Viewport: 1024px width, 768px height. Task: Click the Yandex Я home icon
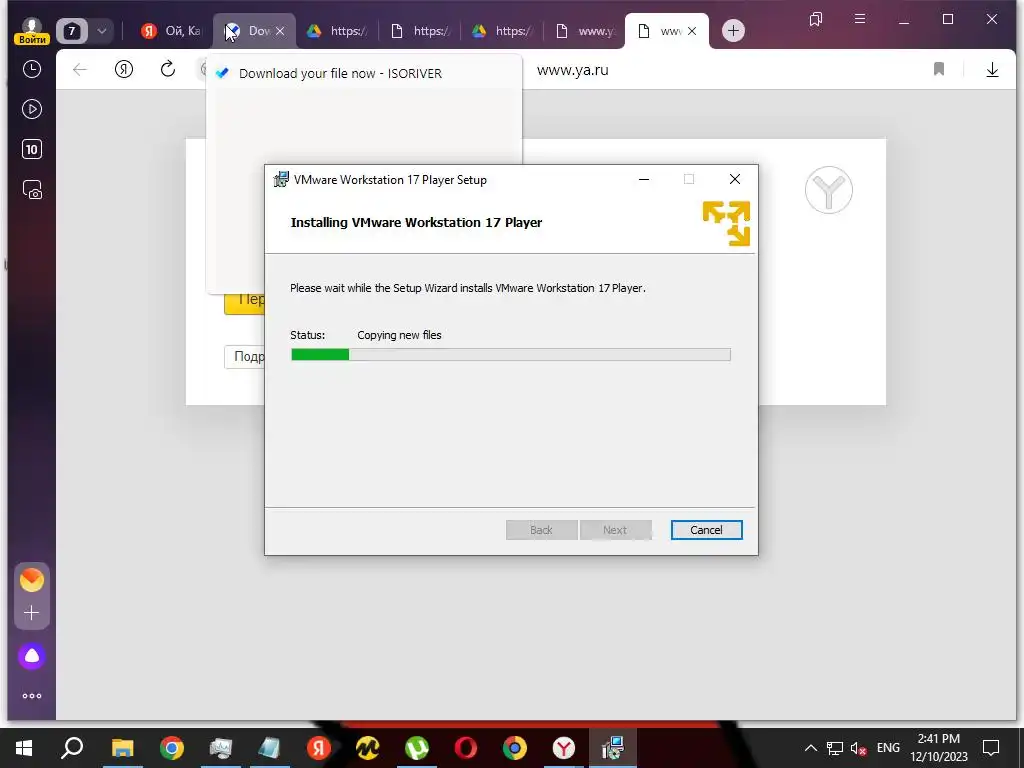pos(123,69)
